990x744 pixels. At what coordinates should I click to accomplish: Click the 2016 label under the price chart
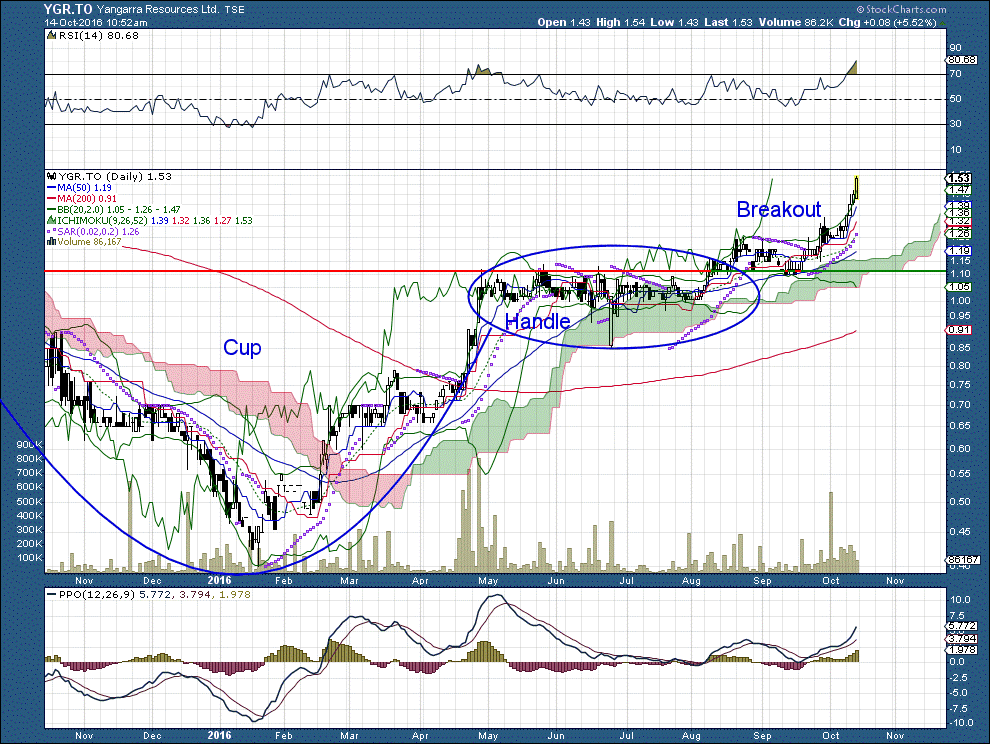pos(220,580)
